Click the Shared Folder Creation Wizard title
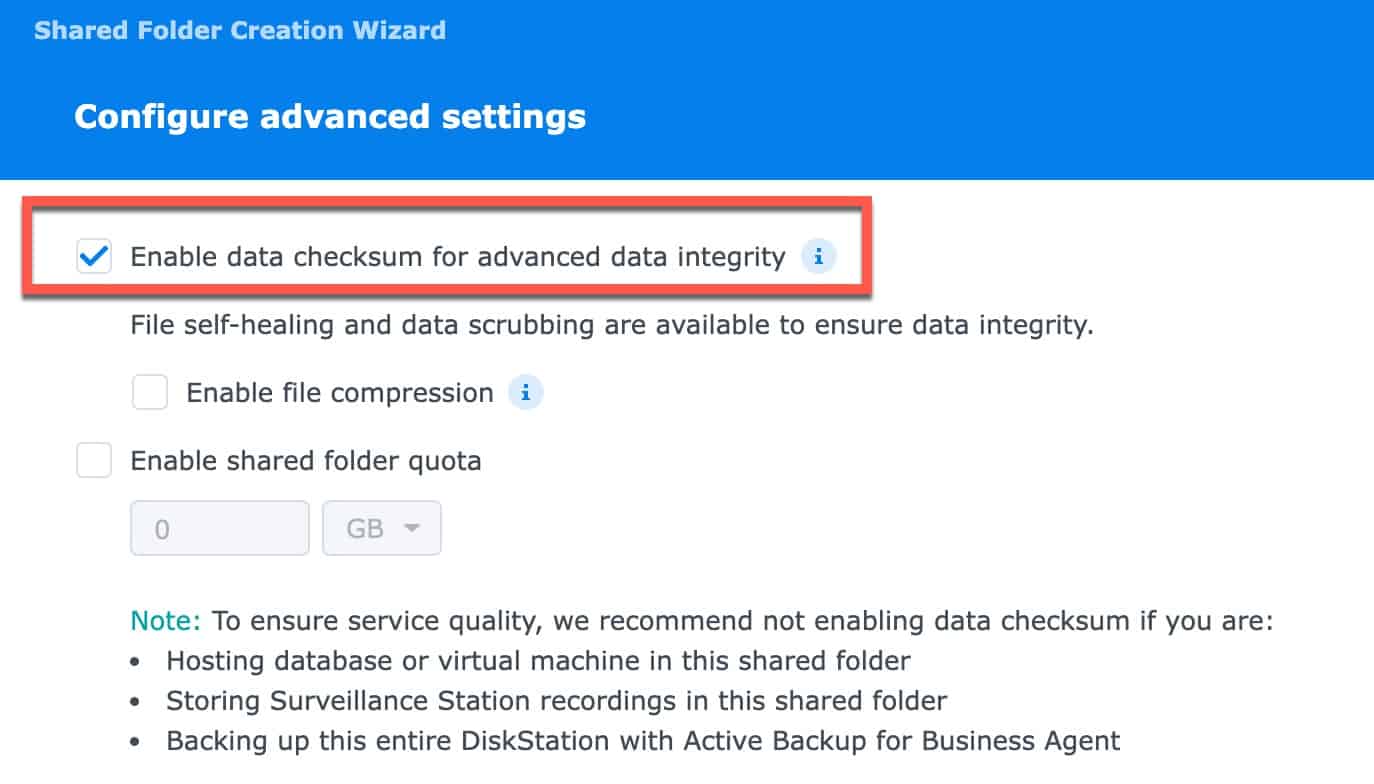Image resolution: width=1374 pixels, height=784 pixels. click(240, 30)
